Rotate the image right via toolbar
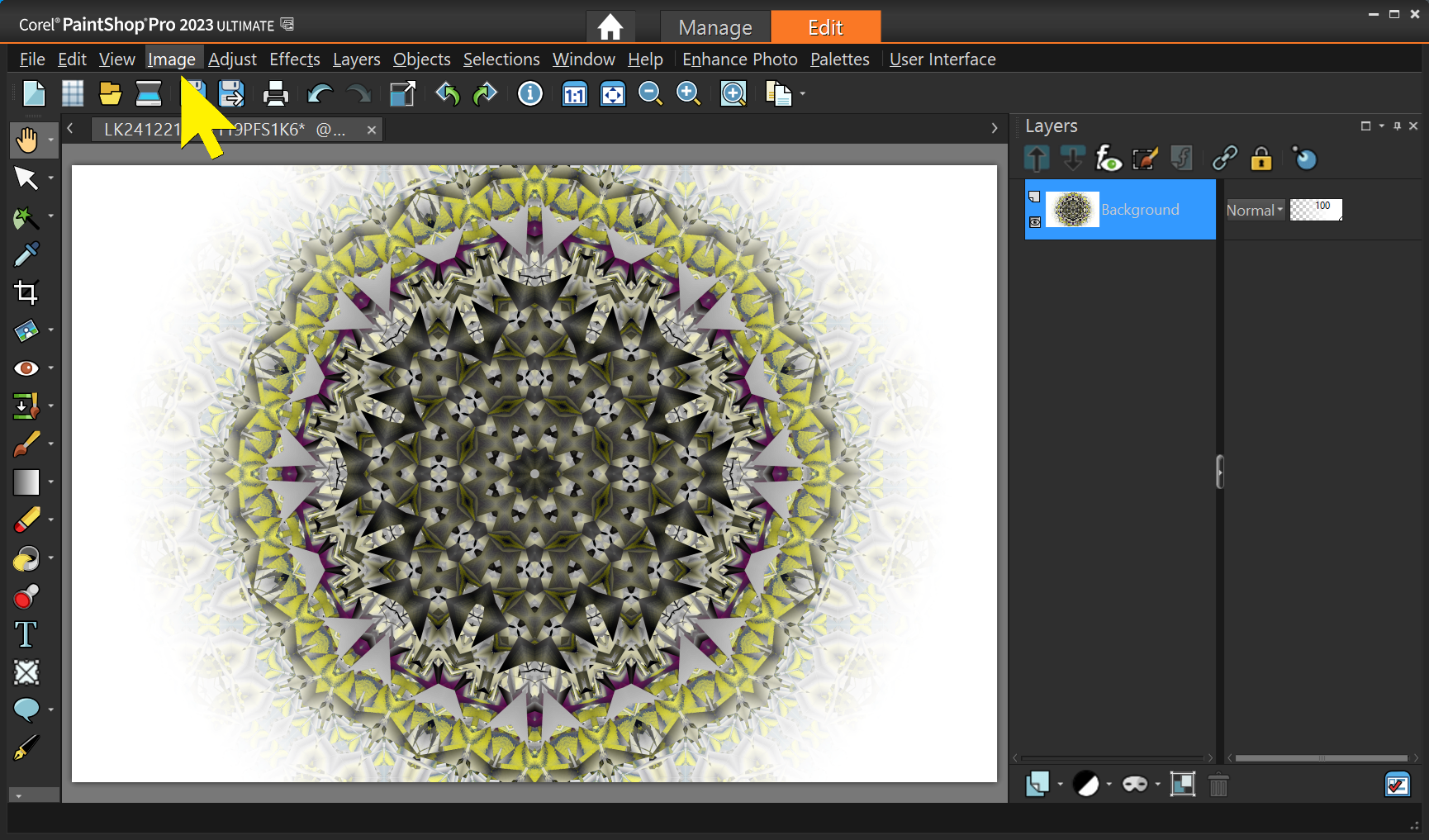This screenshot has height=840, width=1429. (485, 94)
